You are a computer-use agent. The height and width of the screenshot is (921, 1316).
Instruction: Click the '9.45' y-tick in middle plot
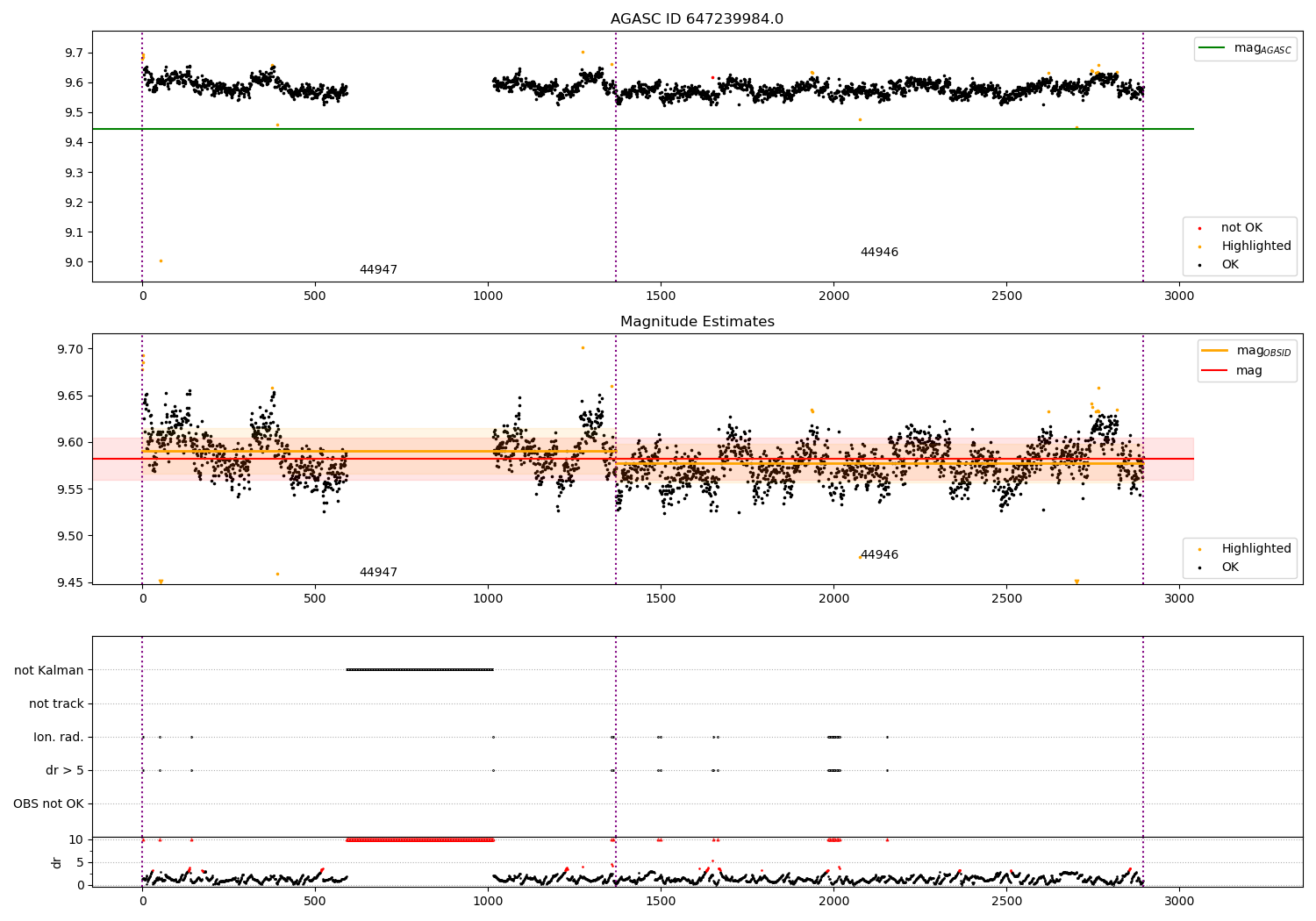coord(71,582)
